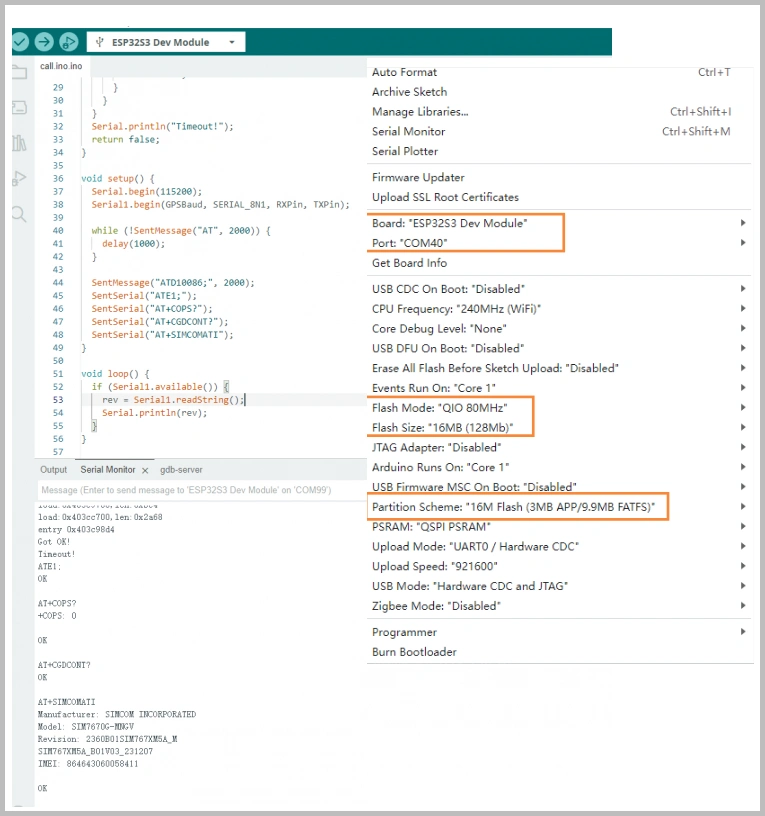Click Get Board Info menu entry
Image resolution: width=765 pixels, height=816 pixels.
409,263
